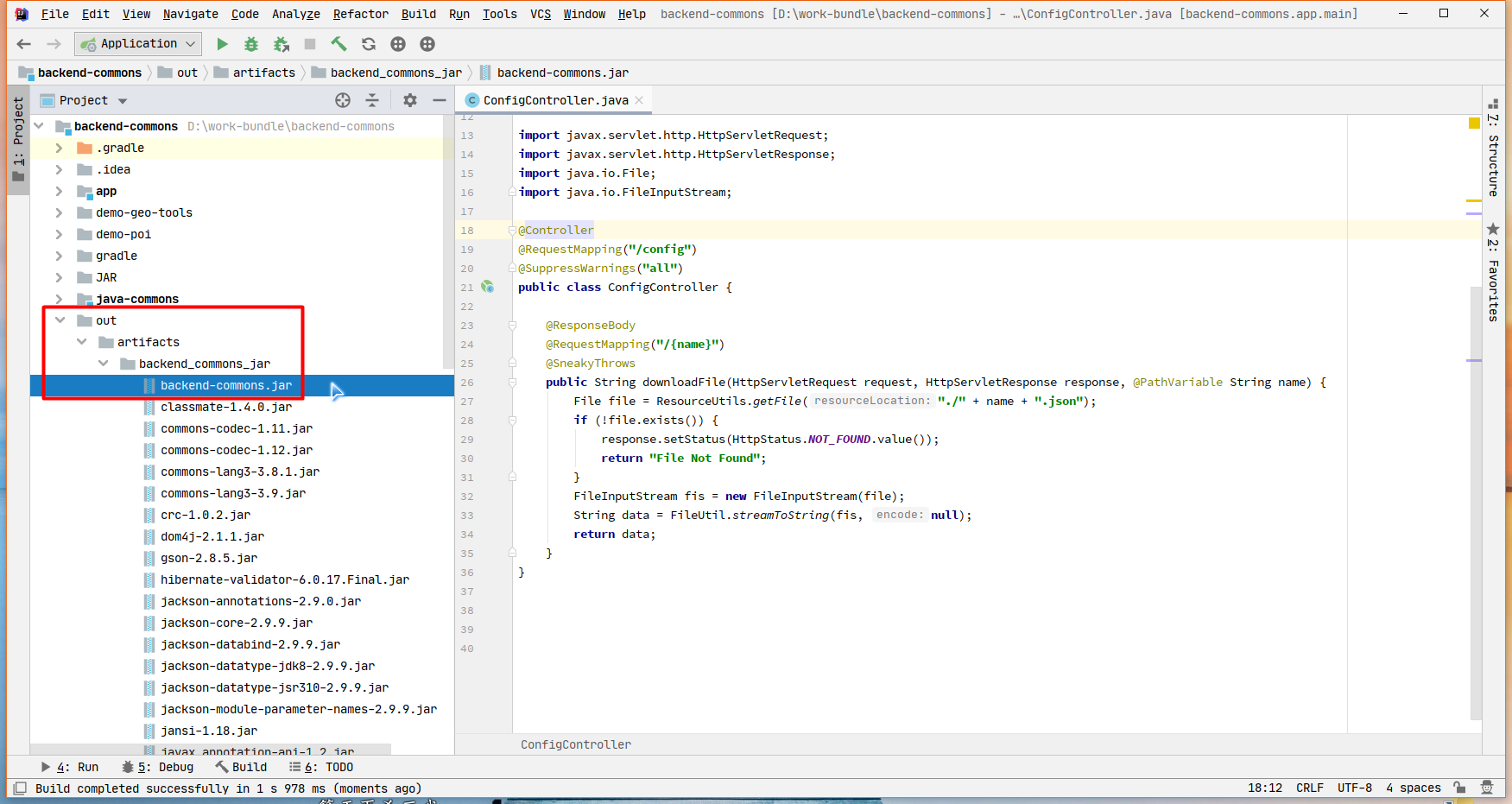Viewport: 1512px width, 804px height.
Task: Click the inspector face icon in status bar
Action: coord(1487,788)
